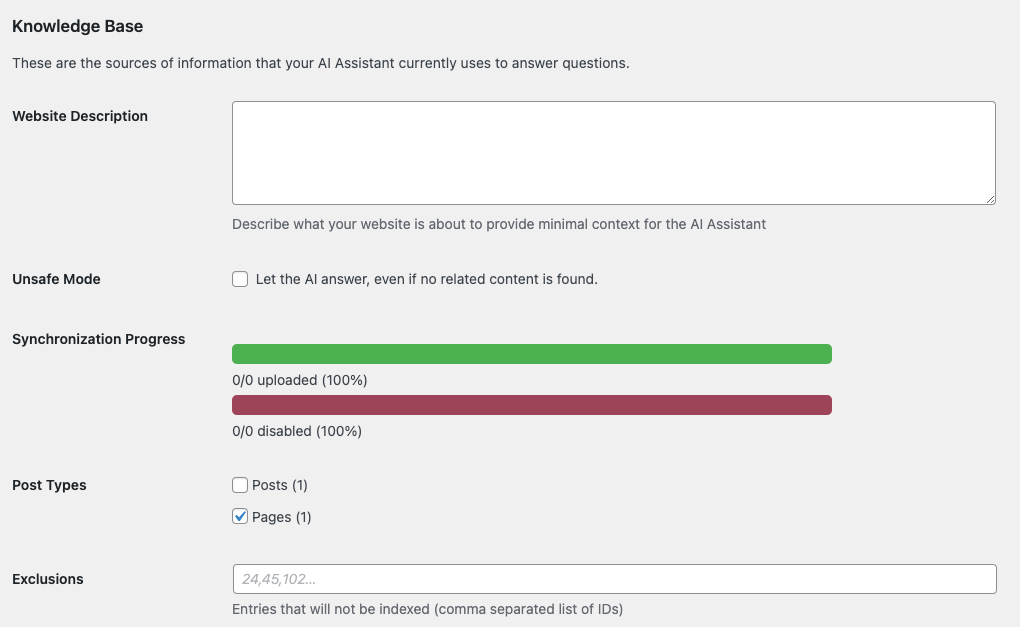
Task: Click the "Let the AI answer" label text
Action: (426, 279)
